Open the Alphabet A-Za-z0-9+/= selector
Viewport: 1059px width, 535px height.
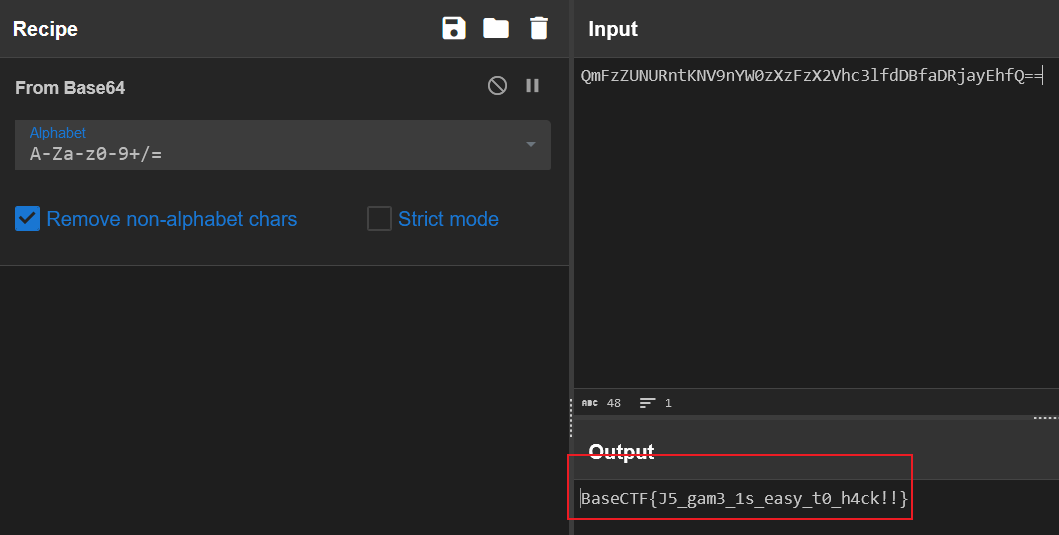pos(283,145)
